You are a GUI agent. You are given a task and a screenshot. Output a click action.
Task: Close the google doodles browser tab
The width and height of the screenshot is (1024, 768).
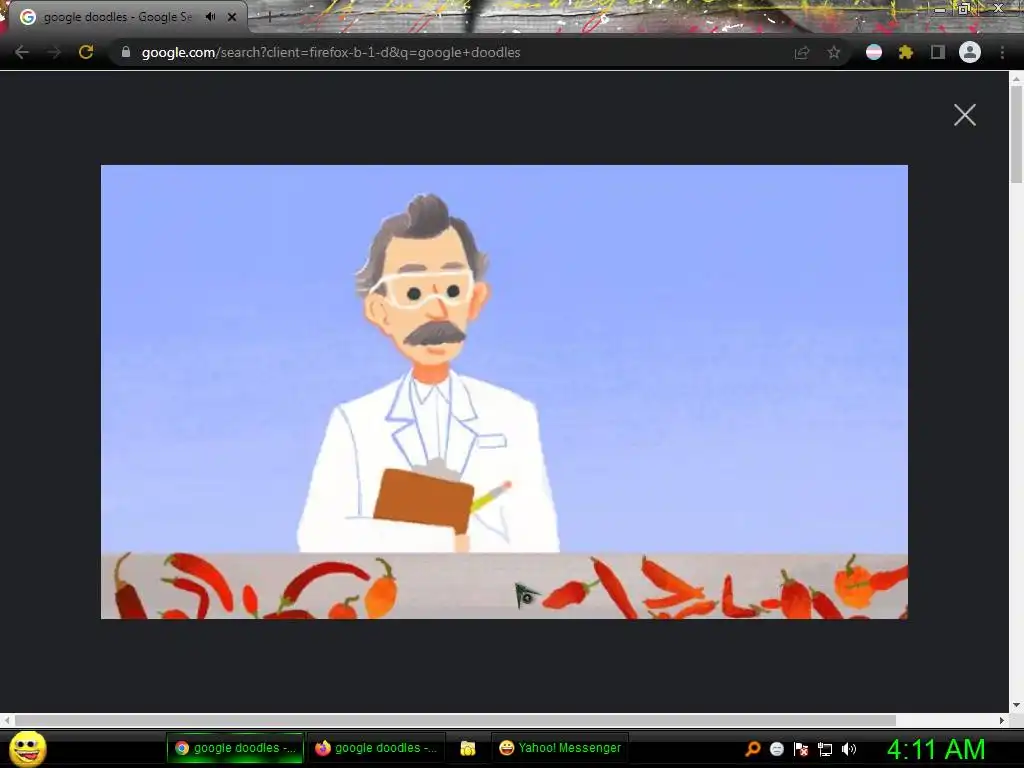(232, 17)
